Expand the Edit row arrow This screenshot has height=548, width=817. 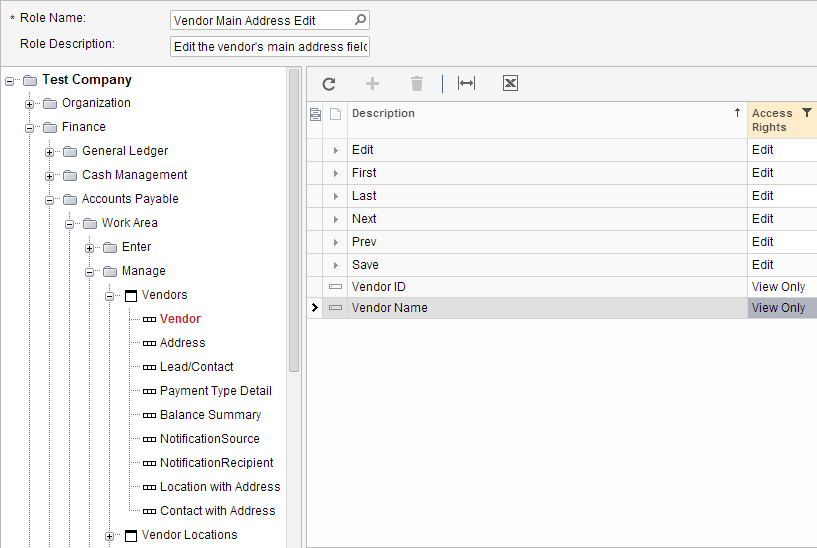[x=336, y=150]
